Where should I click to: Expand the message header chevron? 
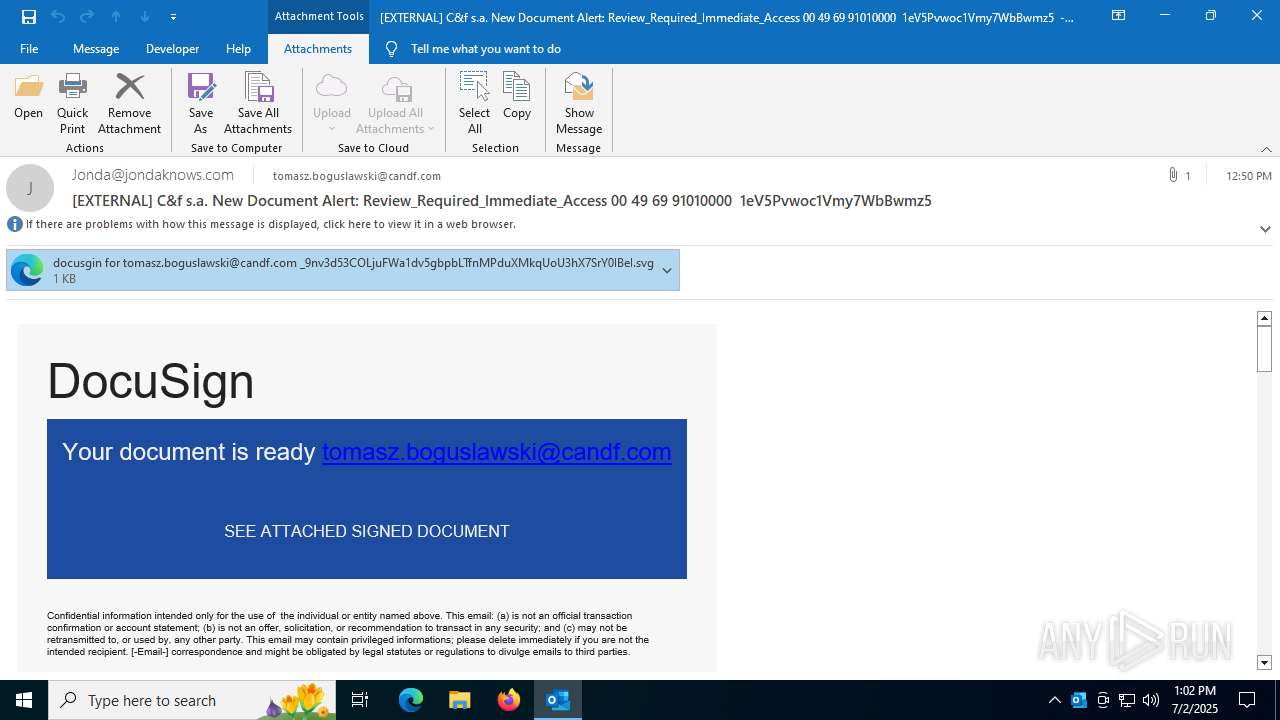coord(1265,229)
